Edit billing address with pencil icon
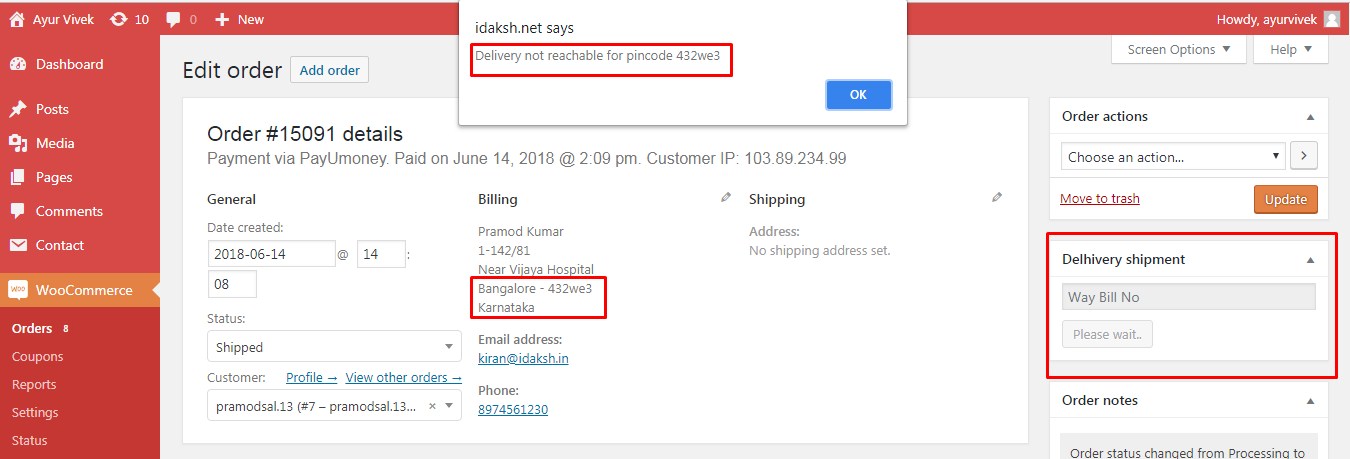The width and height of the screenshot is (1350, 459). [726, 198]
